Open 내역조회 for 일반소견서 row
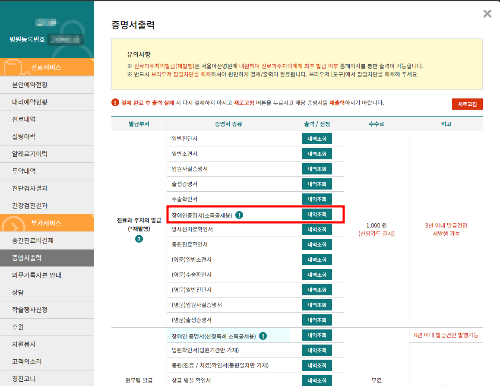Screen dimensions: 500x386 point(317,154)
